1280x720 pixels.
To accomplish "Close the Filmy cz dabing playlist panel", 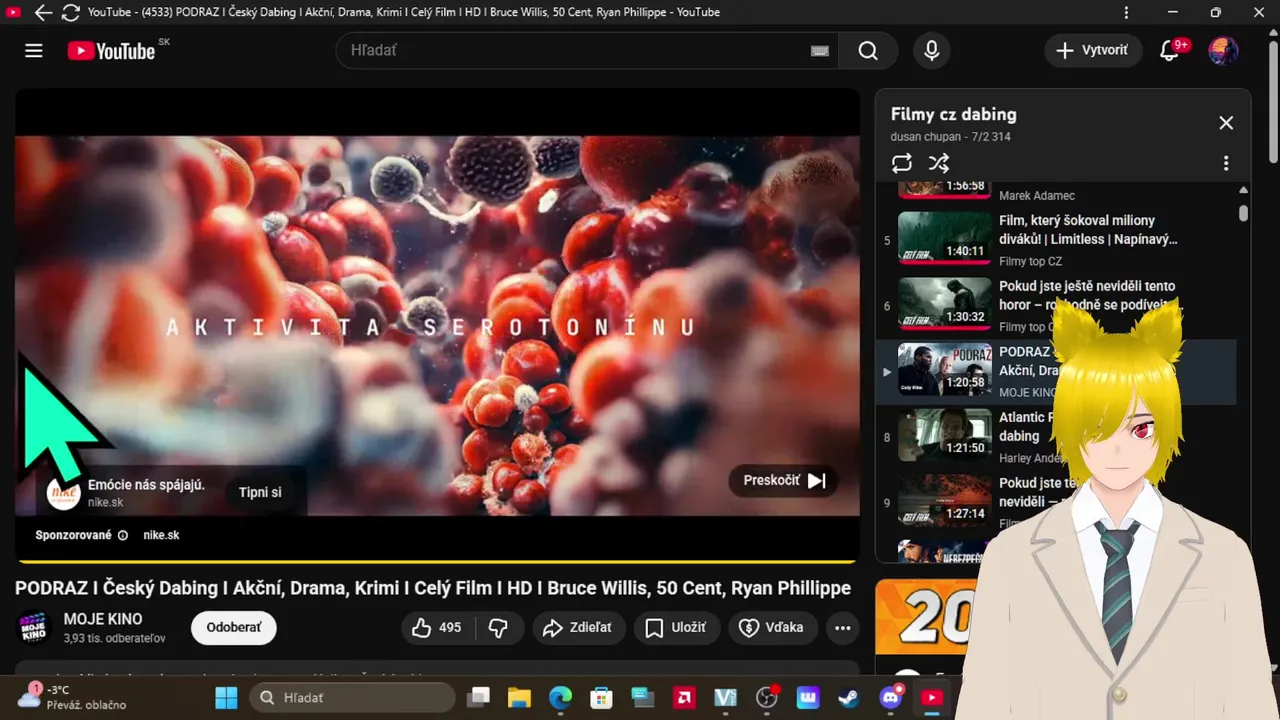I will [1226, 123].
